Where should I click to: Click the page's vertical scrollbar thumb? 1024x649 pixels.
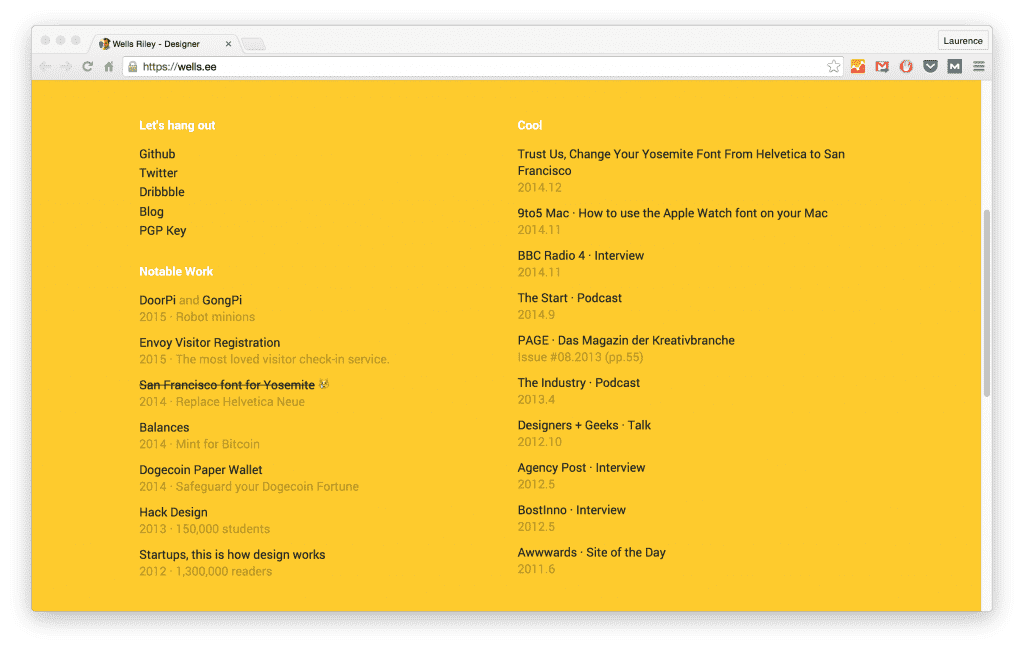click(x=987, y=303)
